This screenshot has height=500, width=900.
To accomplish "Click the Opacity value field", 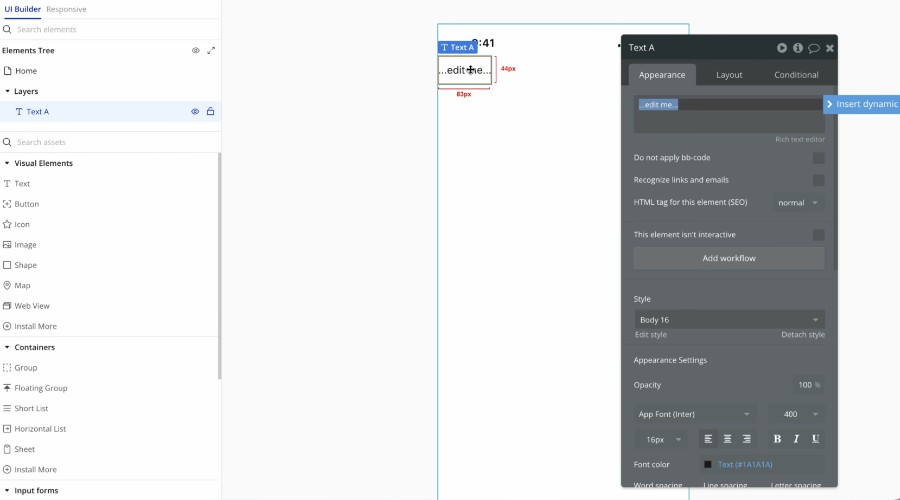I will (808, 385).
